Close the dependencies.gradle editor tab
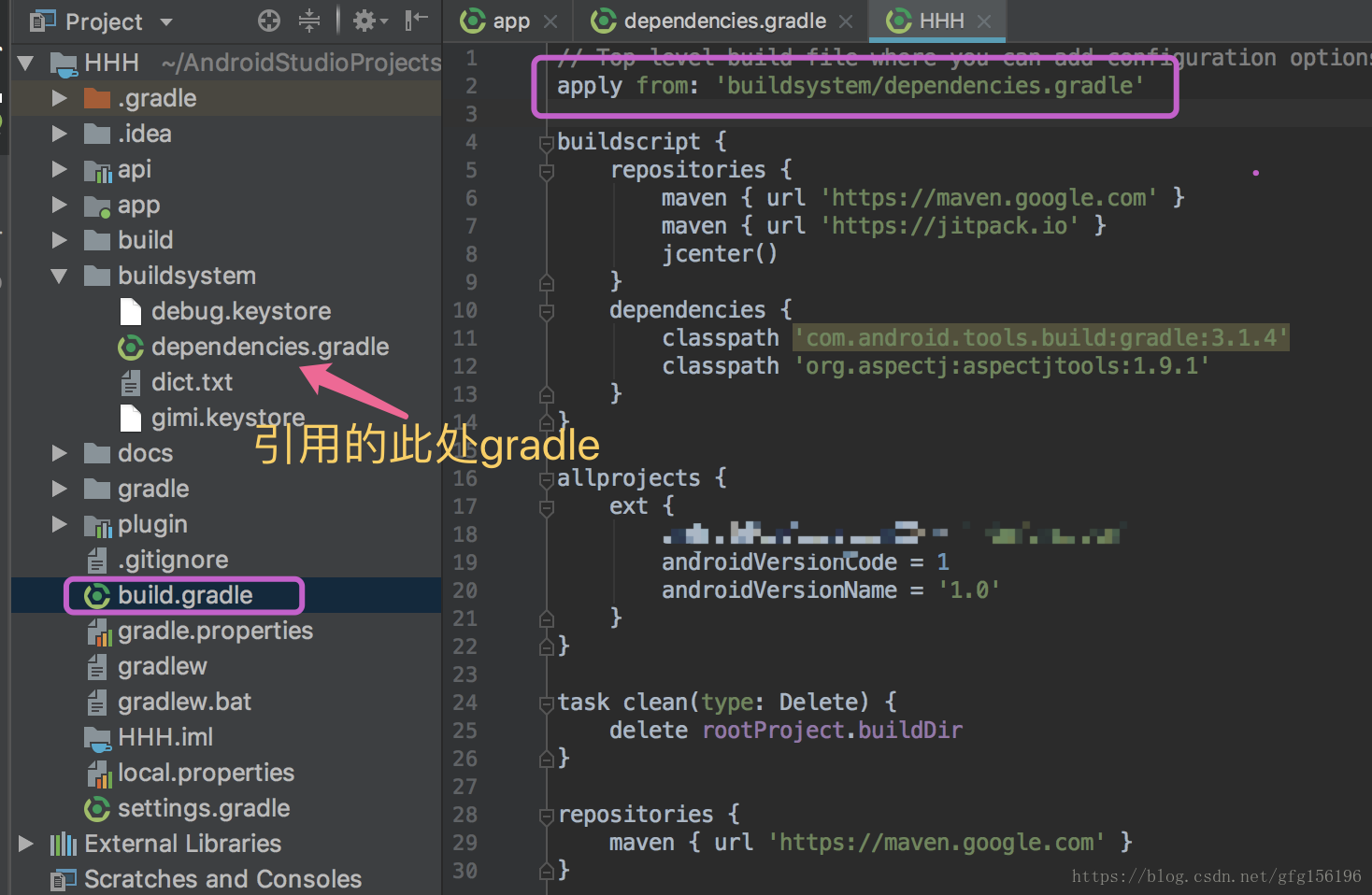This screenshot has width=1372, height=895. (x=846, y=21)
